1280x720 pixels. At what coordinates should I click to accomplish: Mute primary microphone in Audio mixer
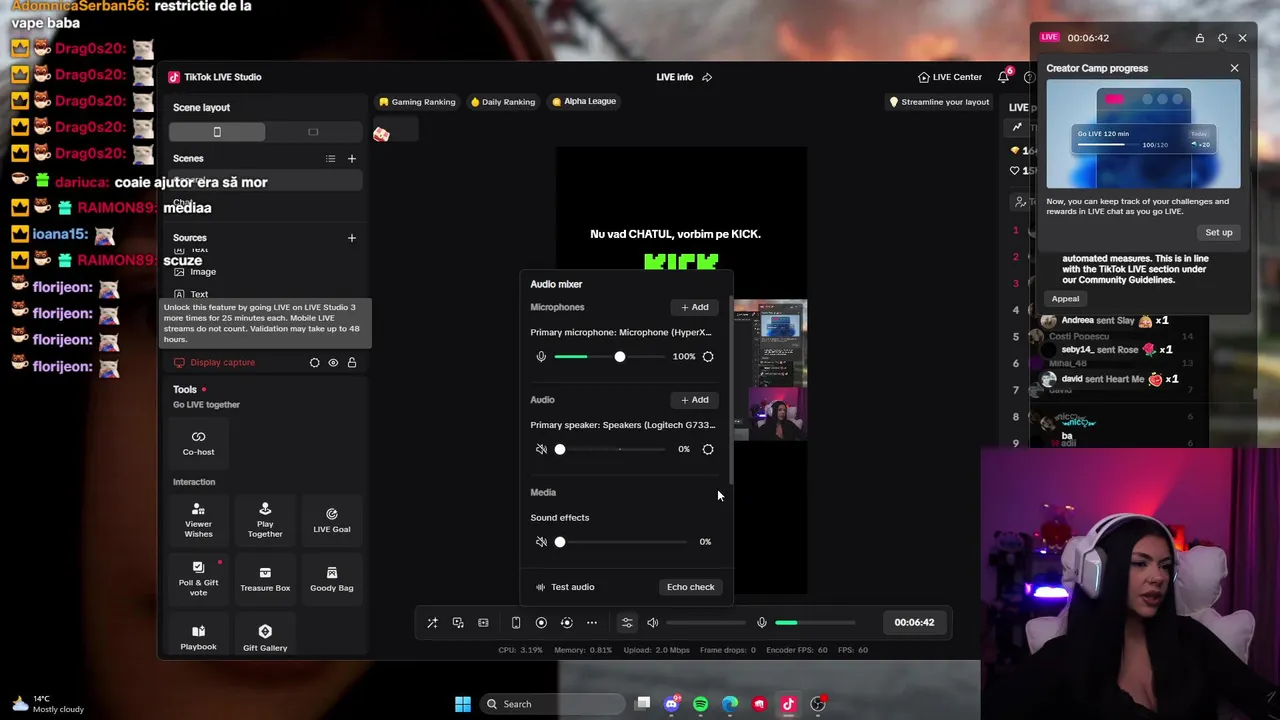tap(541, 356)
